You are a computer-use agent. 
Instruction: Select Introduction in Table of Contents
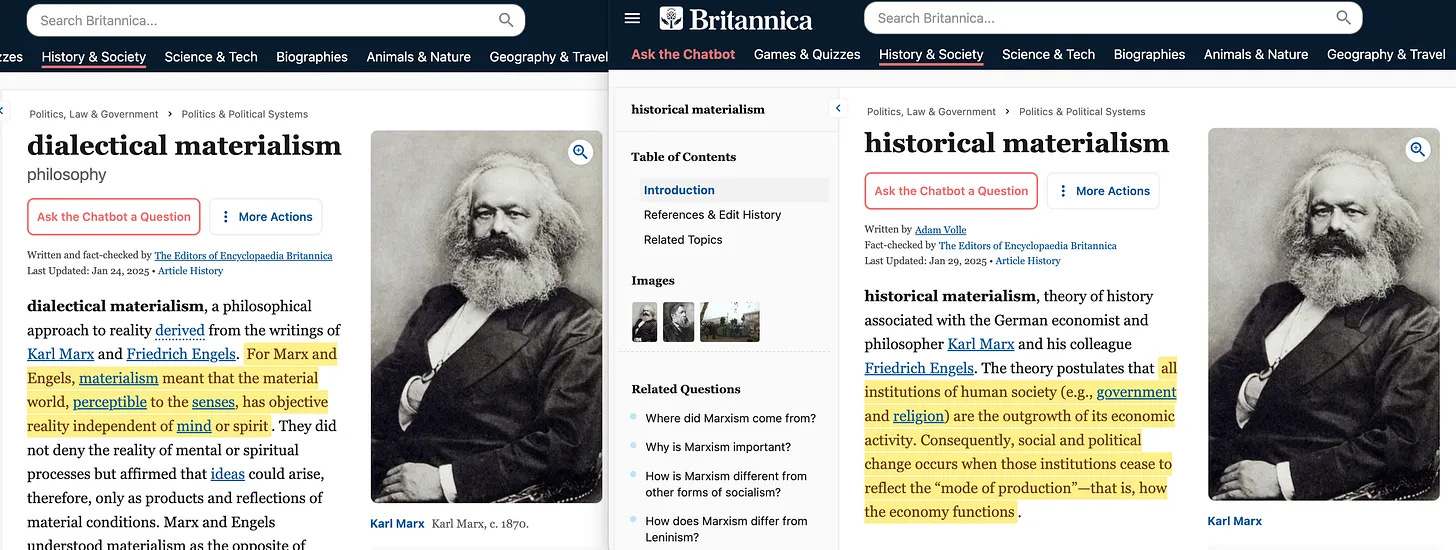[734, 190]
